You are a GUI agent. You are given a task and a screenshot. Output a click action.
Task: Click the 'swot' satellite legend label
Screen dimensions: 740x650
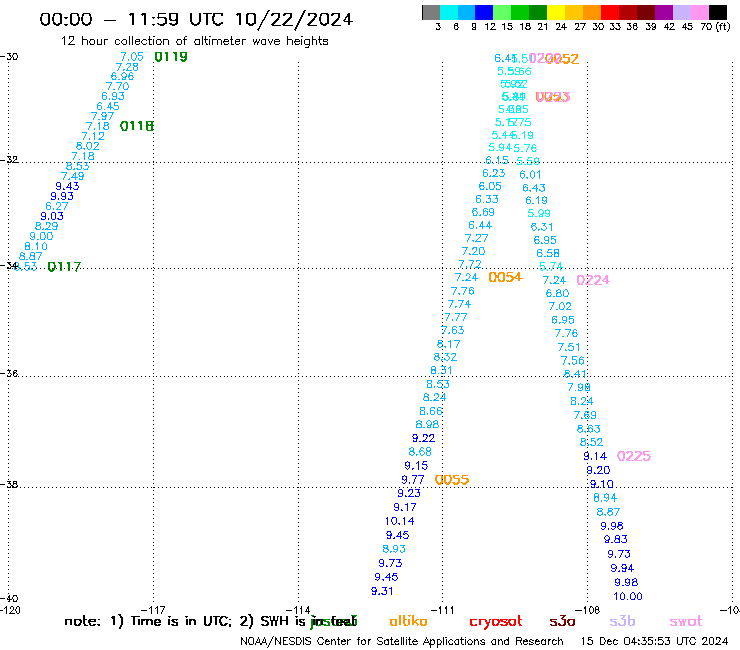686,622
